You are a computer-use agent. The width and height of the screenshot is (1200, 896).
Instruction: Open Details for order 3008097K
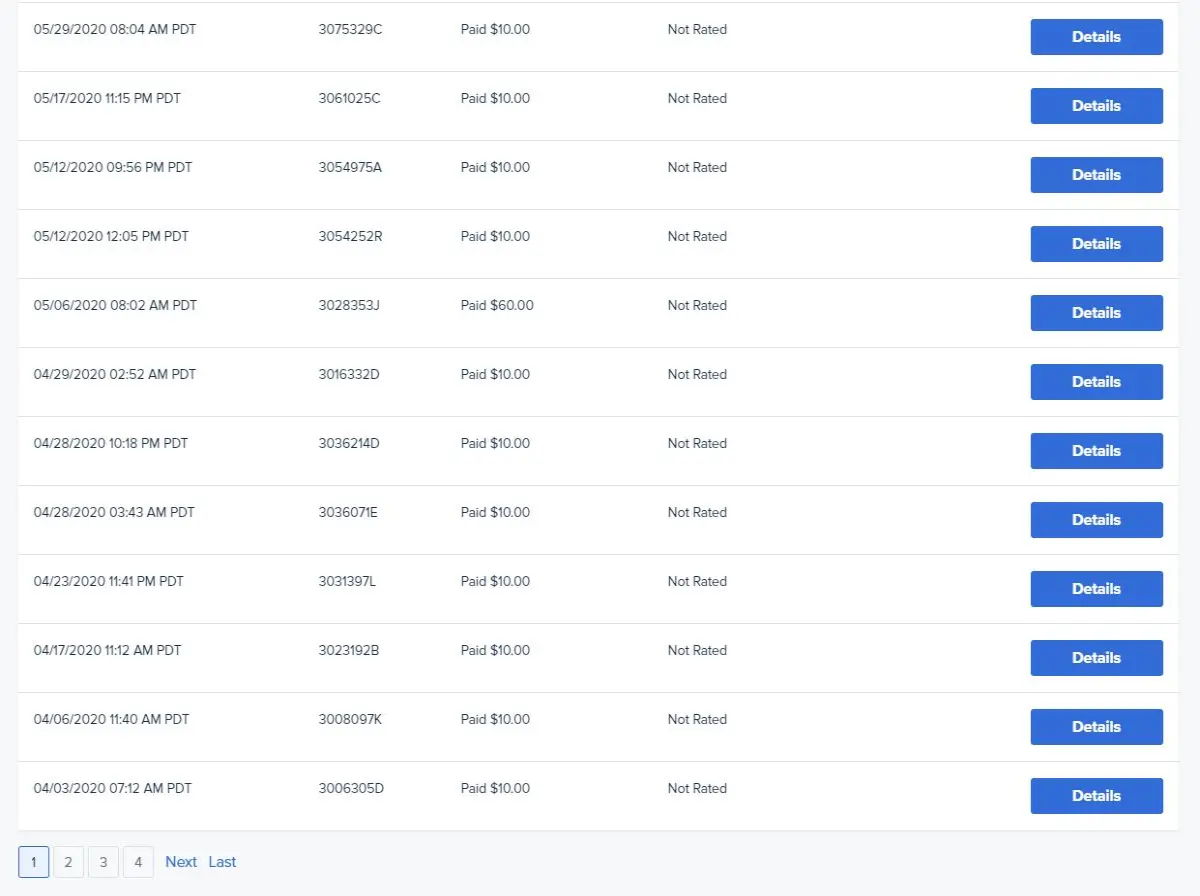click(1096, 727)
